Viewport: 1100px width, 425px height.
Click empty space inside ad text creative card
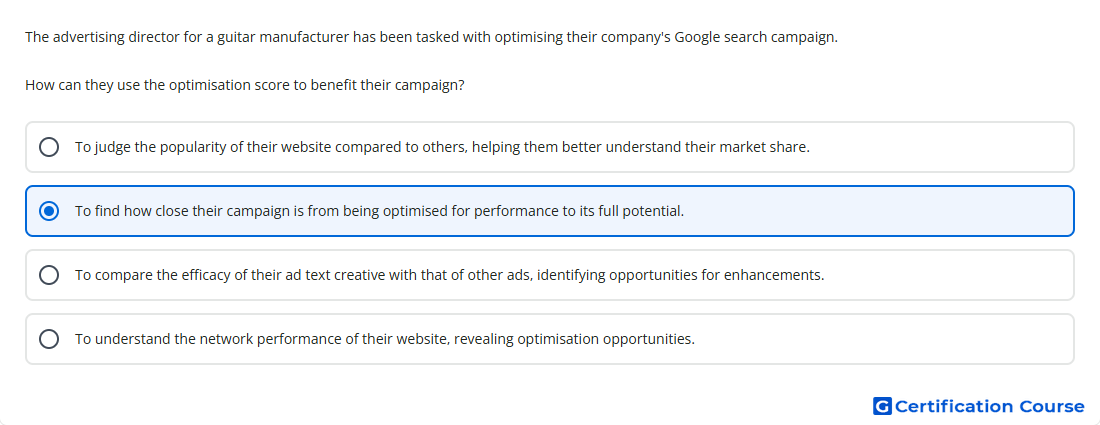click(947, 275)
